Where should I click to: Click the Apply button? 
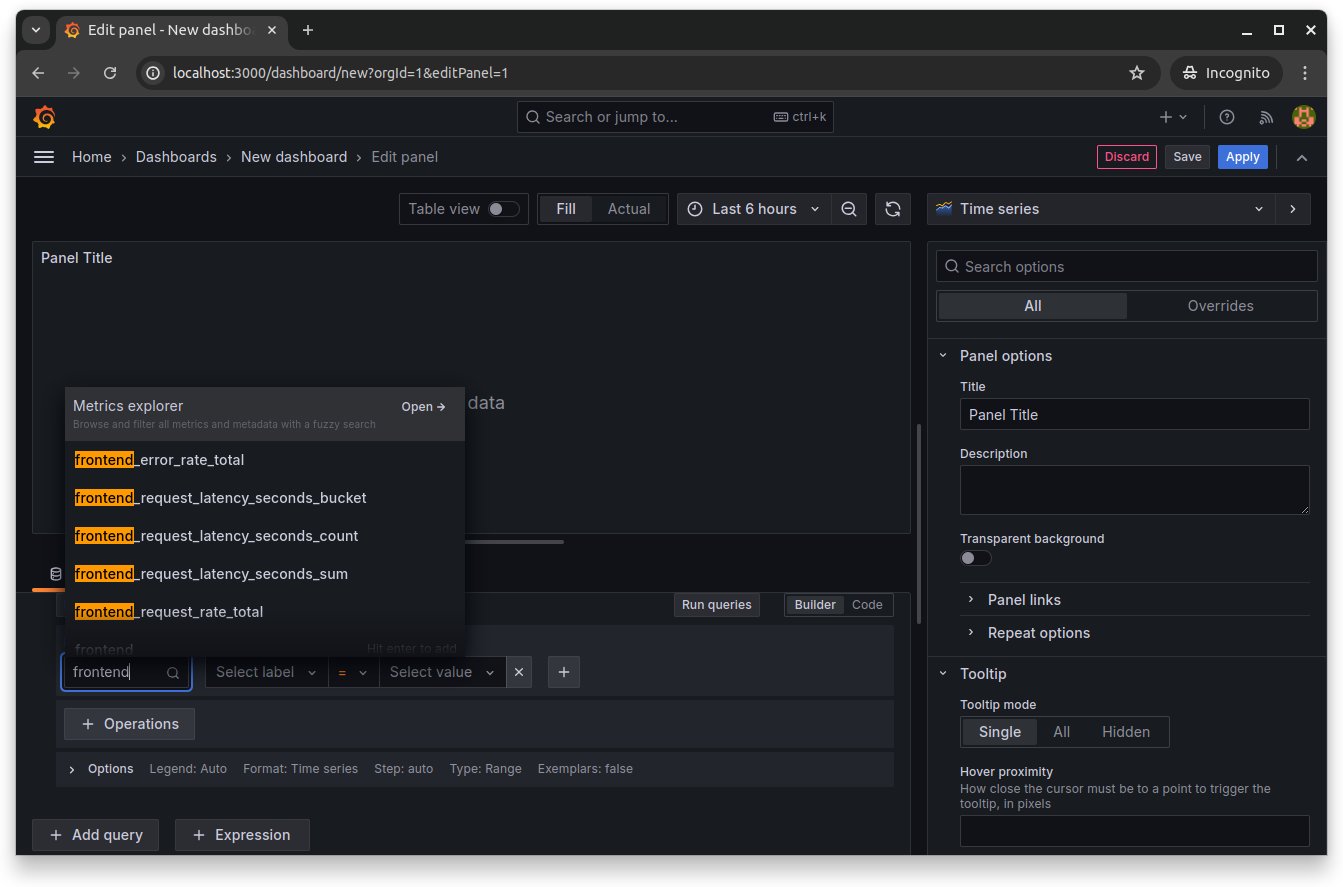1243,157
